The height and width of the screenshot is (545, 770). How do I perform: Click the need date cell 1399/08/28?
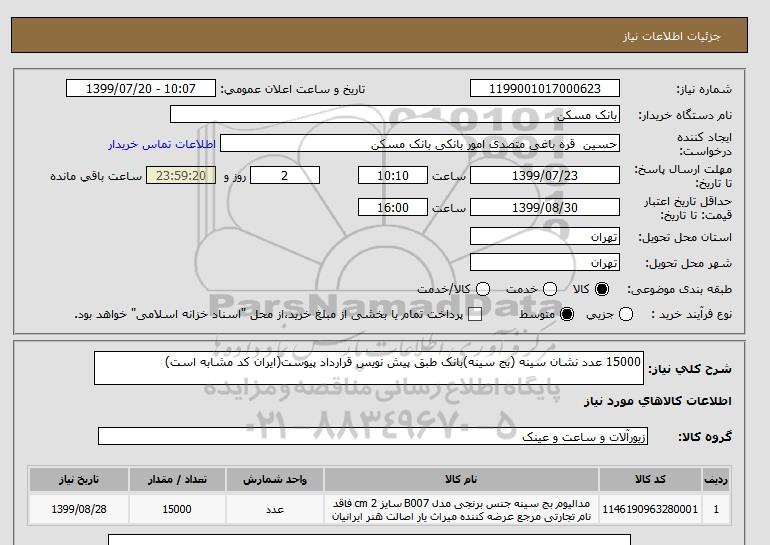(x=79, y=510)
